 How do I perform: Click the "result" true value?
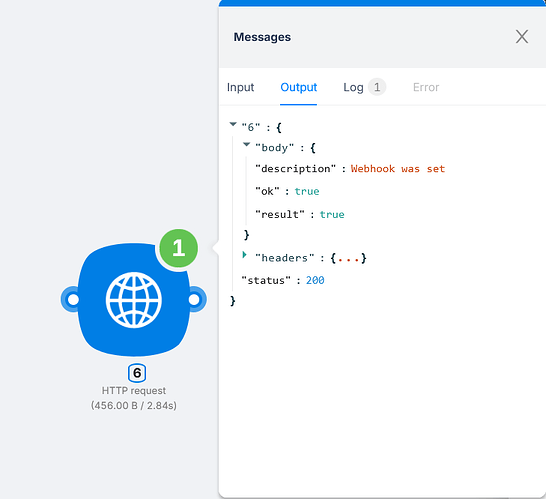[332, 215]
